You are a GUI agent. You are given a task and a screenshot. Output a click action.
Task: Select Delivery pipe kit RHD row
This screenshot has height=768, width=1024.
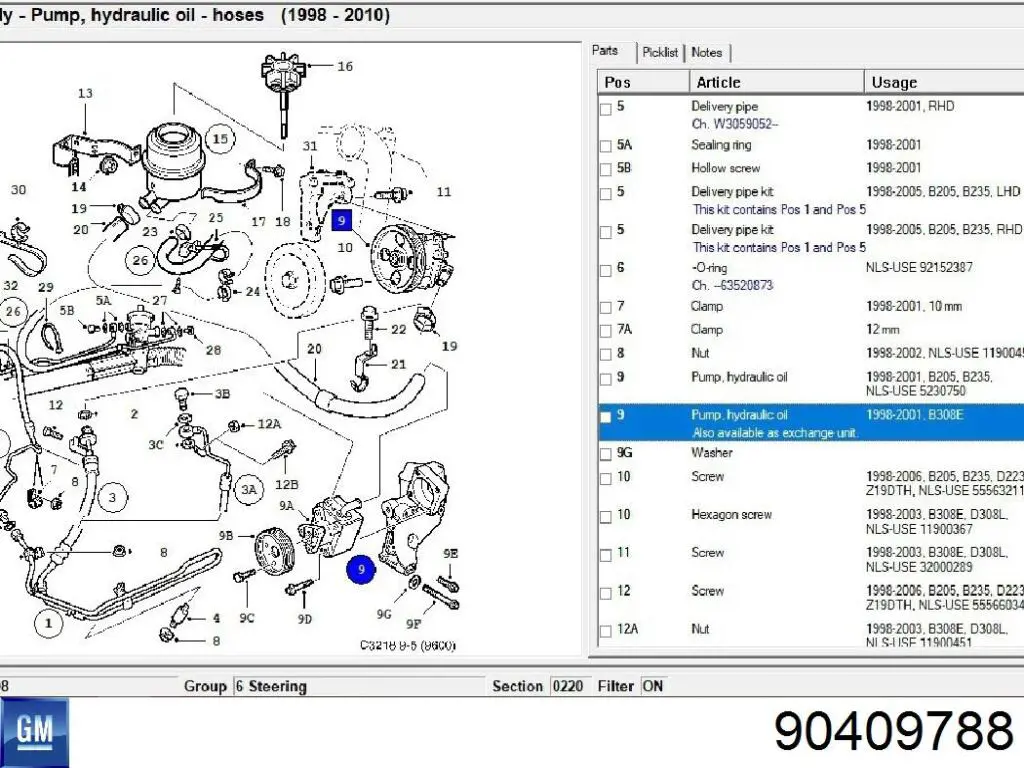click(811, 238)
